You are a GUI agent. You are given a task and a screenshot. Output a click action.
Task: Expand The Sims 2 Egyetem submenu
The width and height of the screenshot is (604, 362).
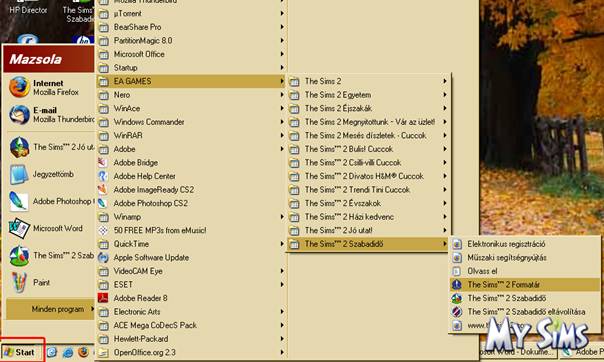(x=368, y=95)
